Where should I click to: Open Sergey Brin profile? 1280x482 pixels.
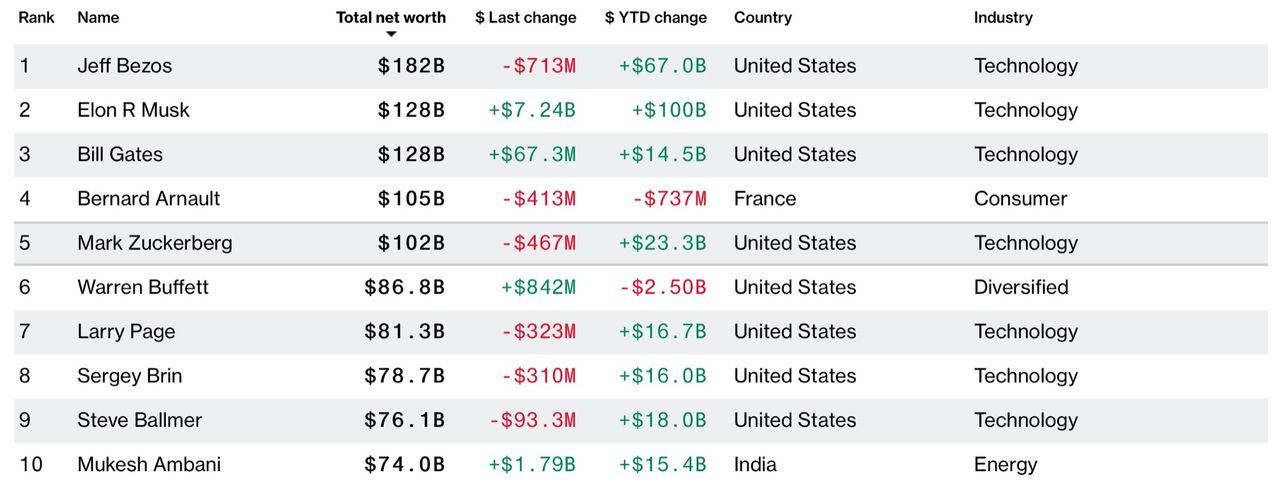coord(129,376)
